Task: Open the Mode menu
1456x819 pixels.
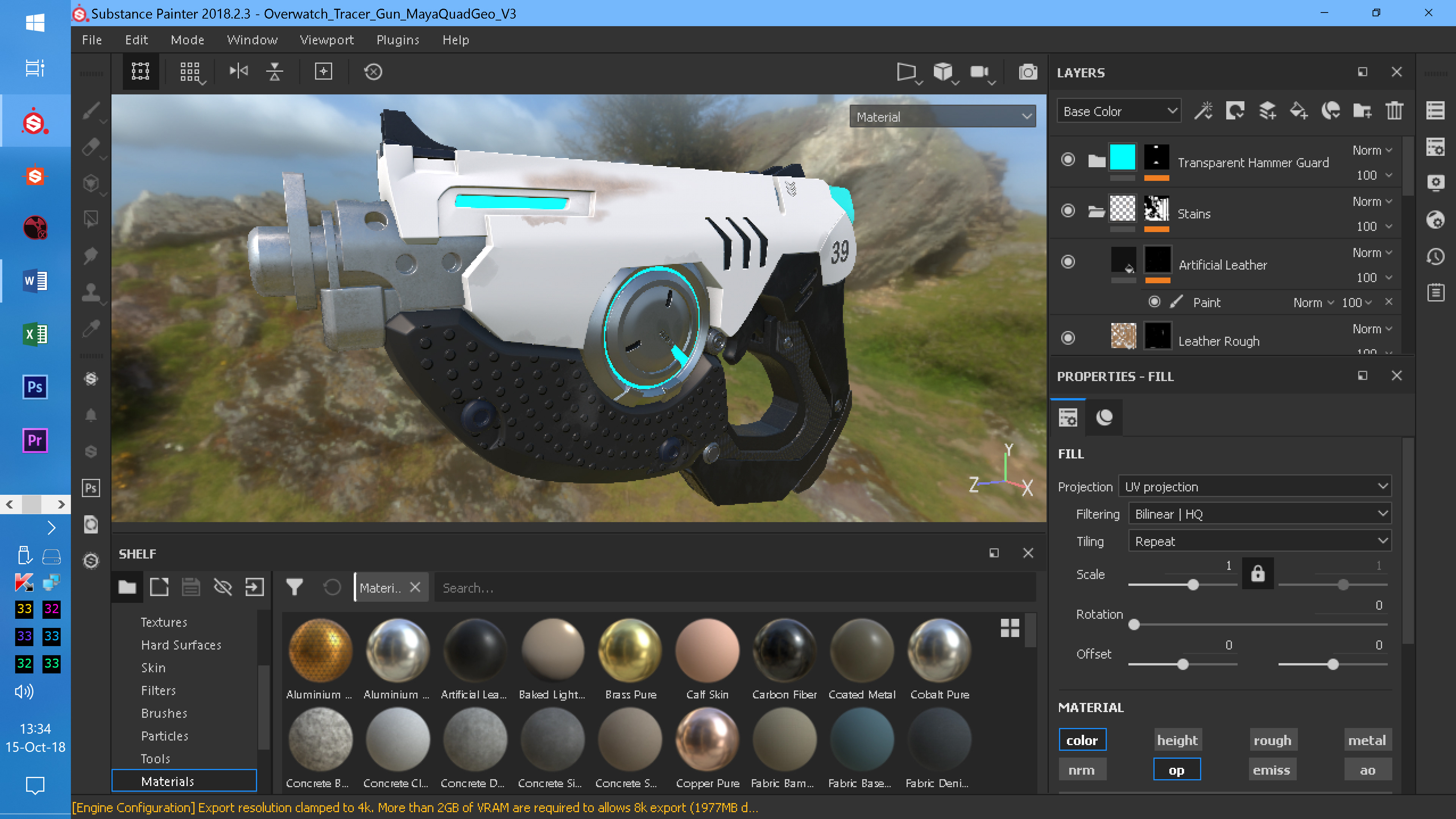Action: pos(187,39)
